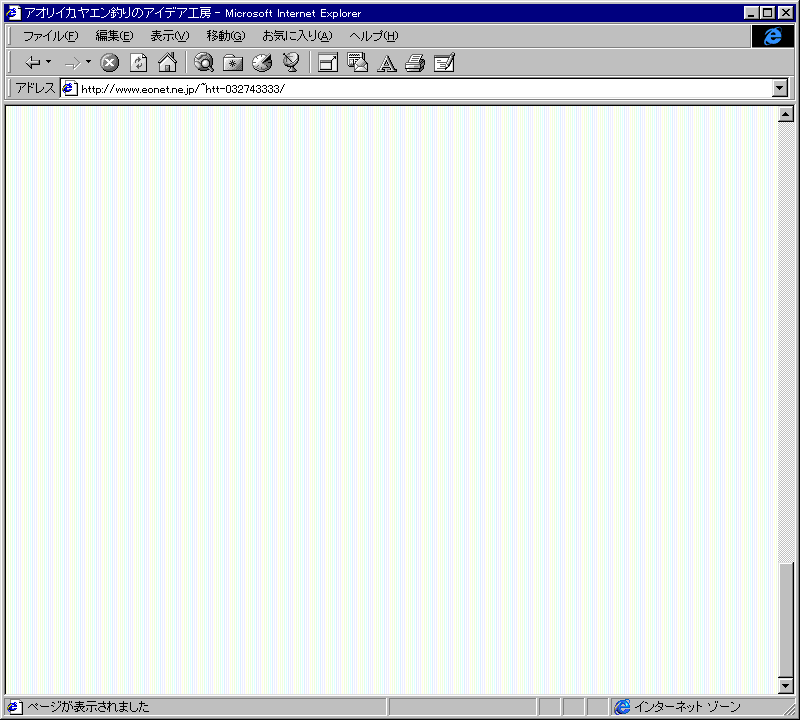
Task: Open the Back button history dropdown
Action: tap(49, 62)
